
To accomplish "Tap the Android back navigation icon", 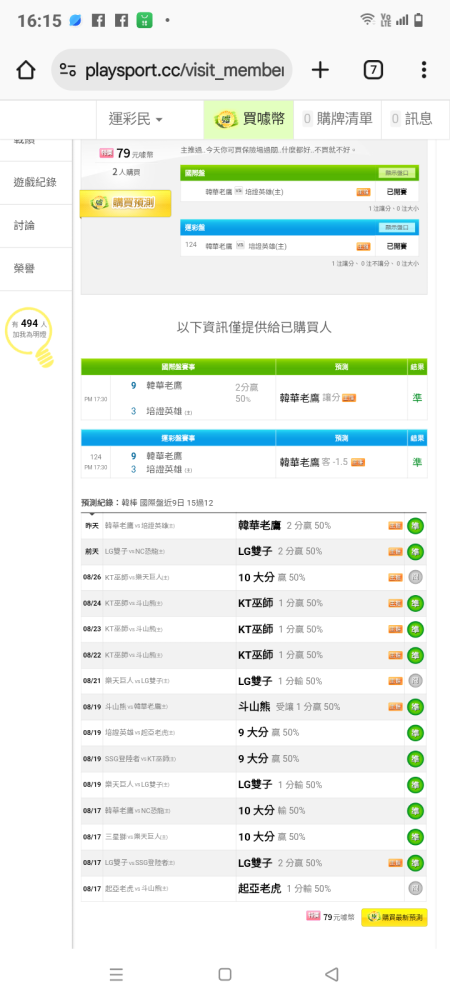I will pyautogui.click(x=331, y=974).
